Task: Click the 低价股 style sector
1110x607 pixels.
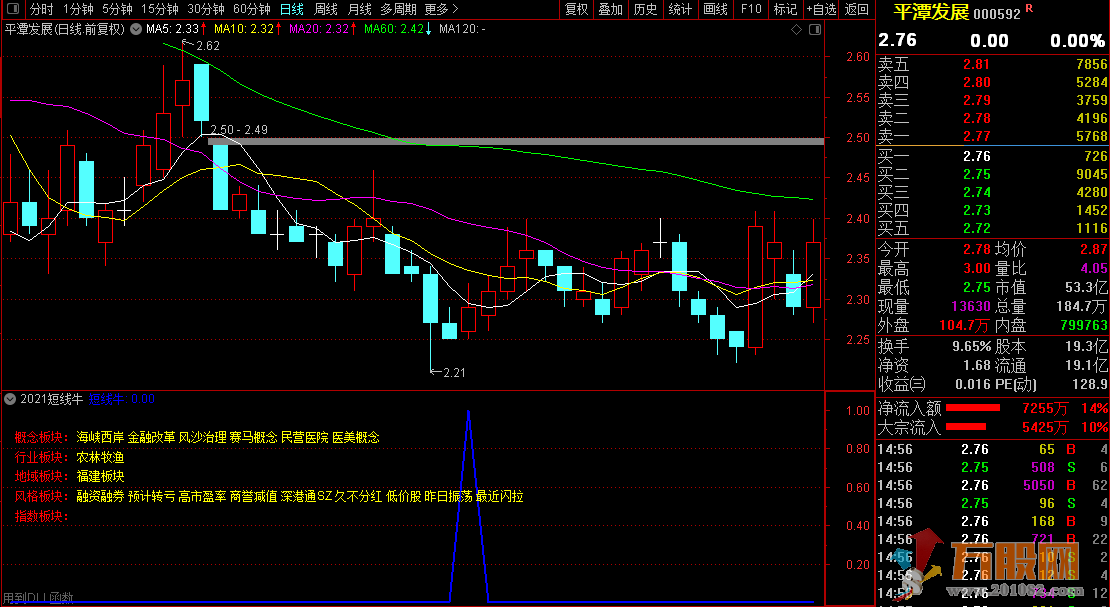Action: coord(404,497)
